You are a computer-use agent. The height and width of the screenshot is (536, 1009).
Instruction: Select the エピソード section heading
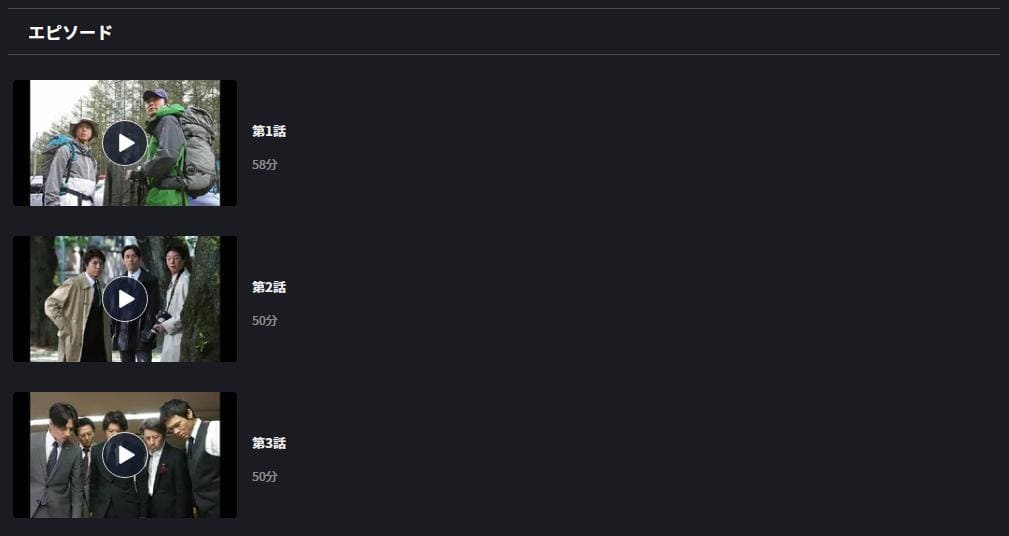[x=70, y=32]
